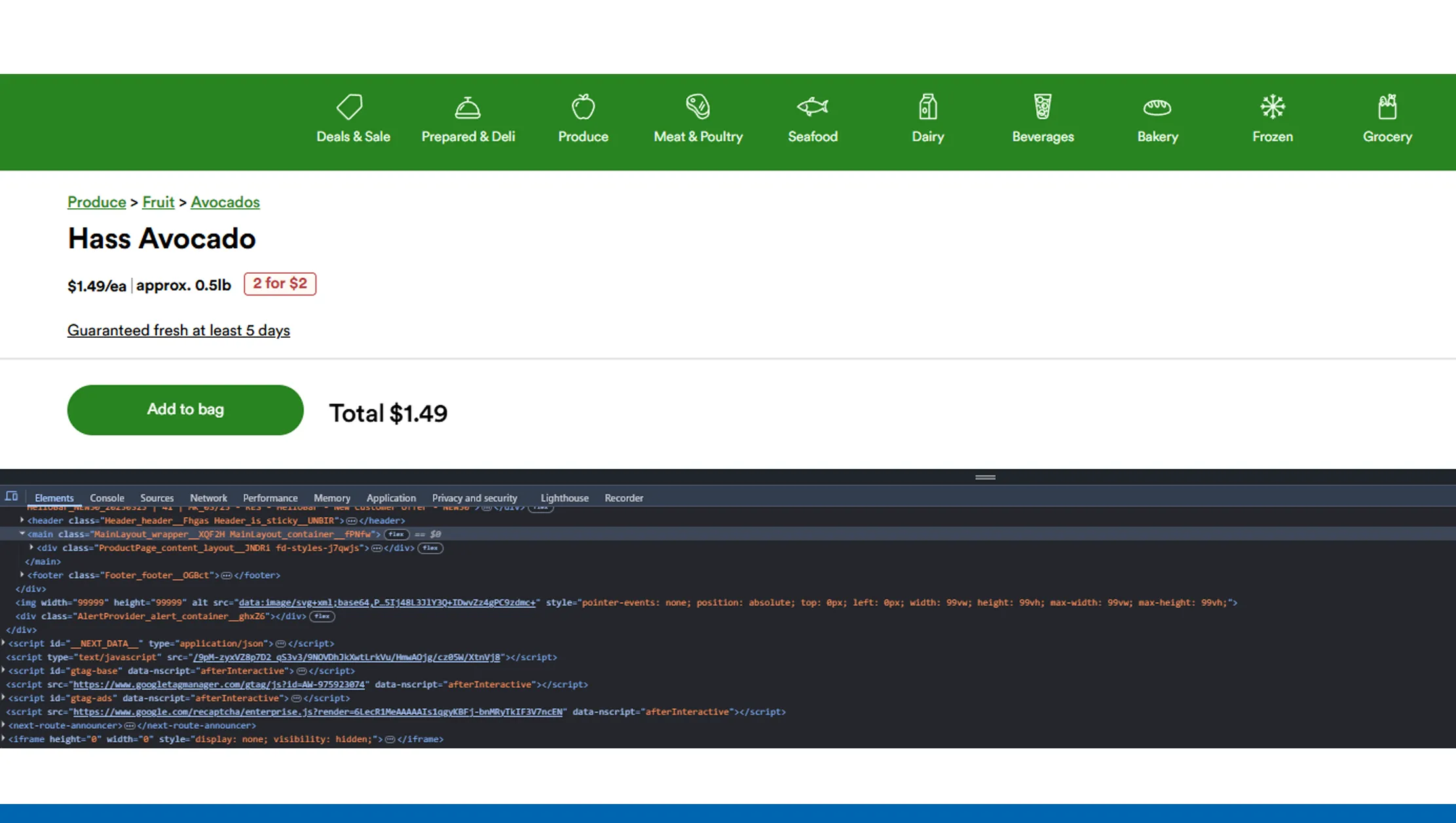Expand the header element node
The width and height of the screenshot is (1456, 823).
click(22, 521)
